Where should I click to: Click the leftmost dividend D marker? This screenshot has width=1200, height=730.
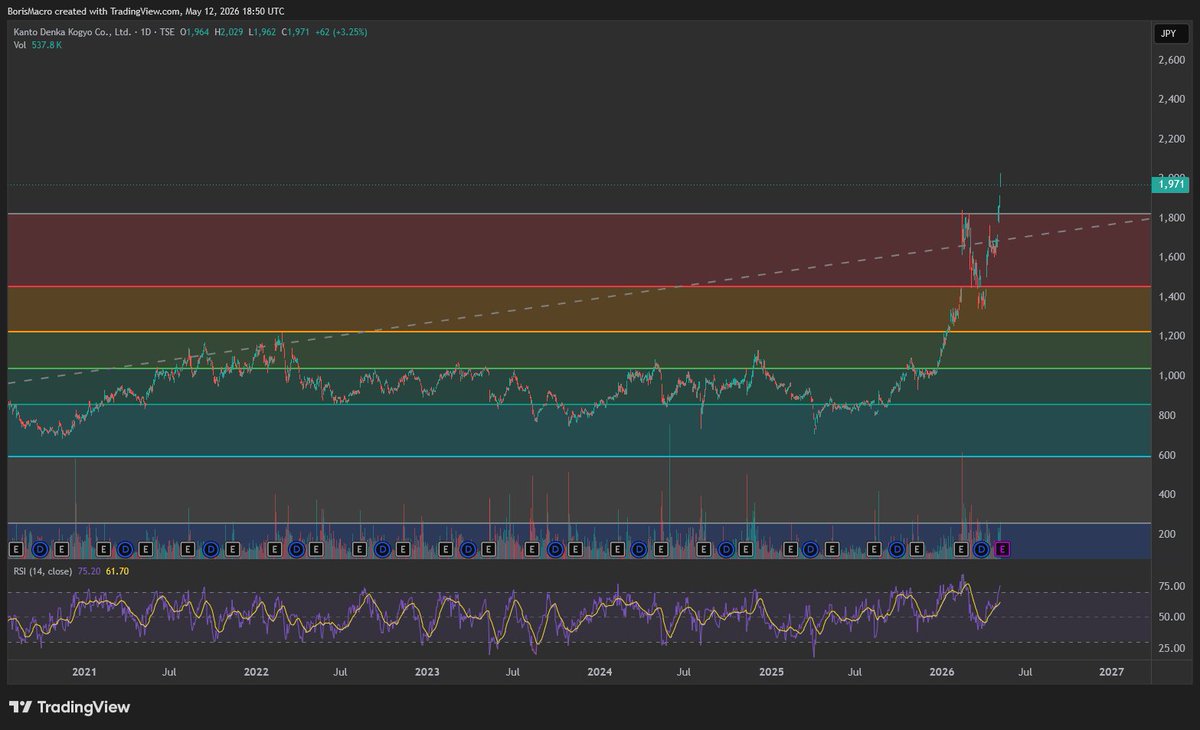pyautogui.click(x=39, y=549)
